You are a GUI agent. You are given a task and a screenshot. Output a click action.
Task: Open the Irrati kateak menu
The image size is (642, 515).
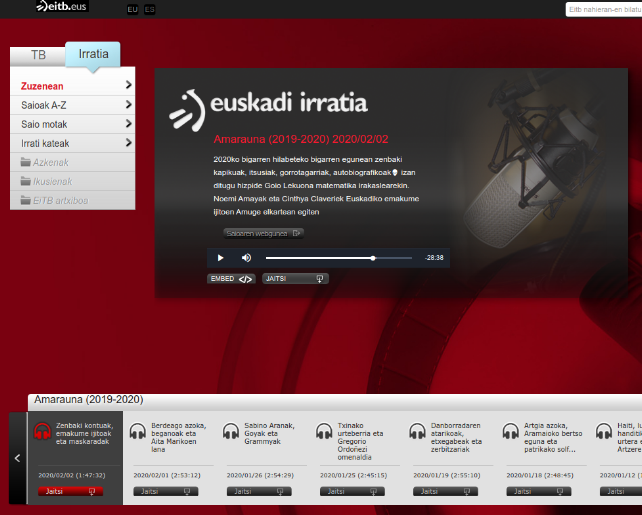pyautogui.click(x=76, y=143)
